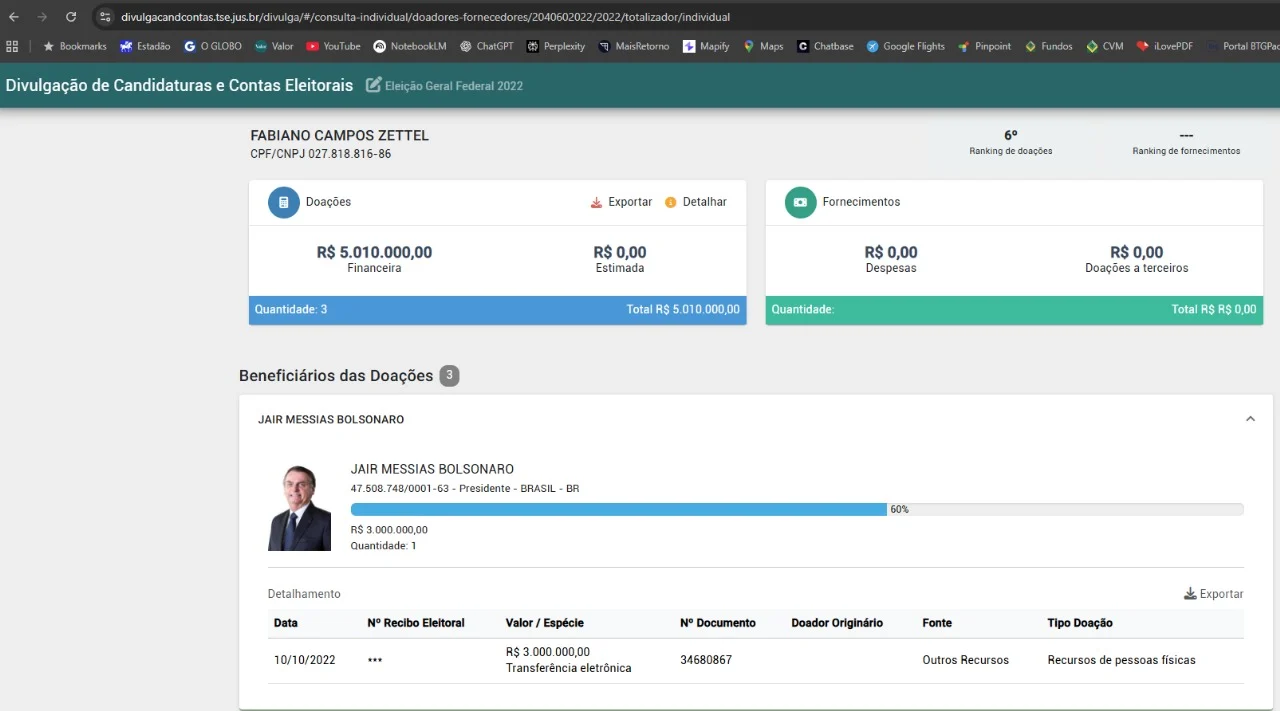Click the site info icon in address bar

coord(105,17)
